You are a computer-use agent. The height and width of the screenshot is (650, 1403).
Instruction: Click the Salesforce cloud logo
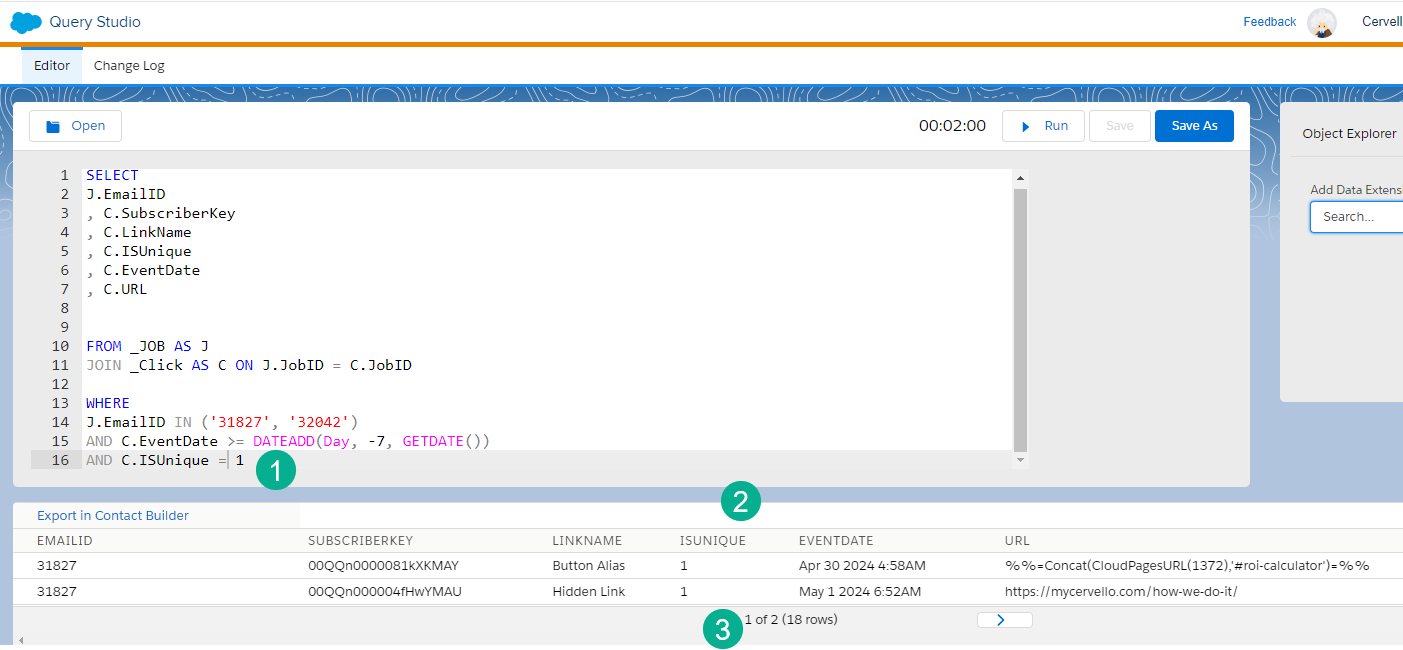[26, 21]
